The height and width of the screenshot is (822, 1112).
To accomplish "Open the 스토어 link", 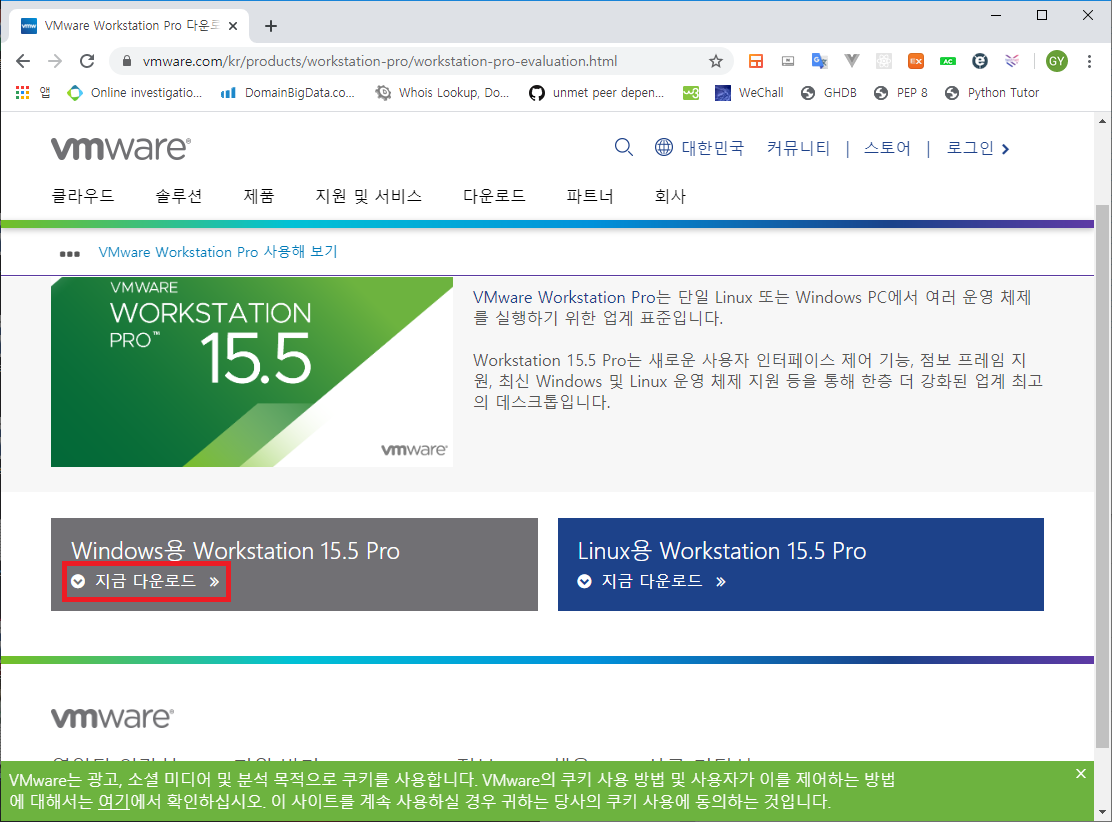I will tap(887, 148).
